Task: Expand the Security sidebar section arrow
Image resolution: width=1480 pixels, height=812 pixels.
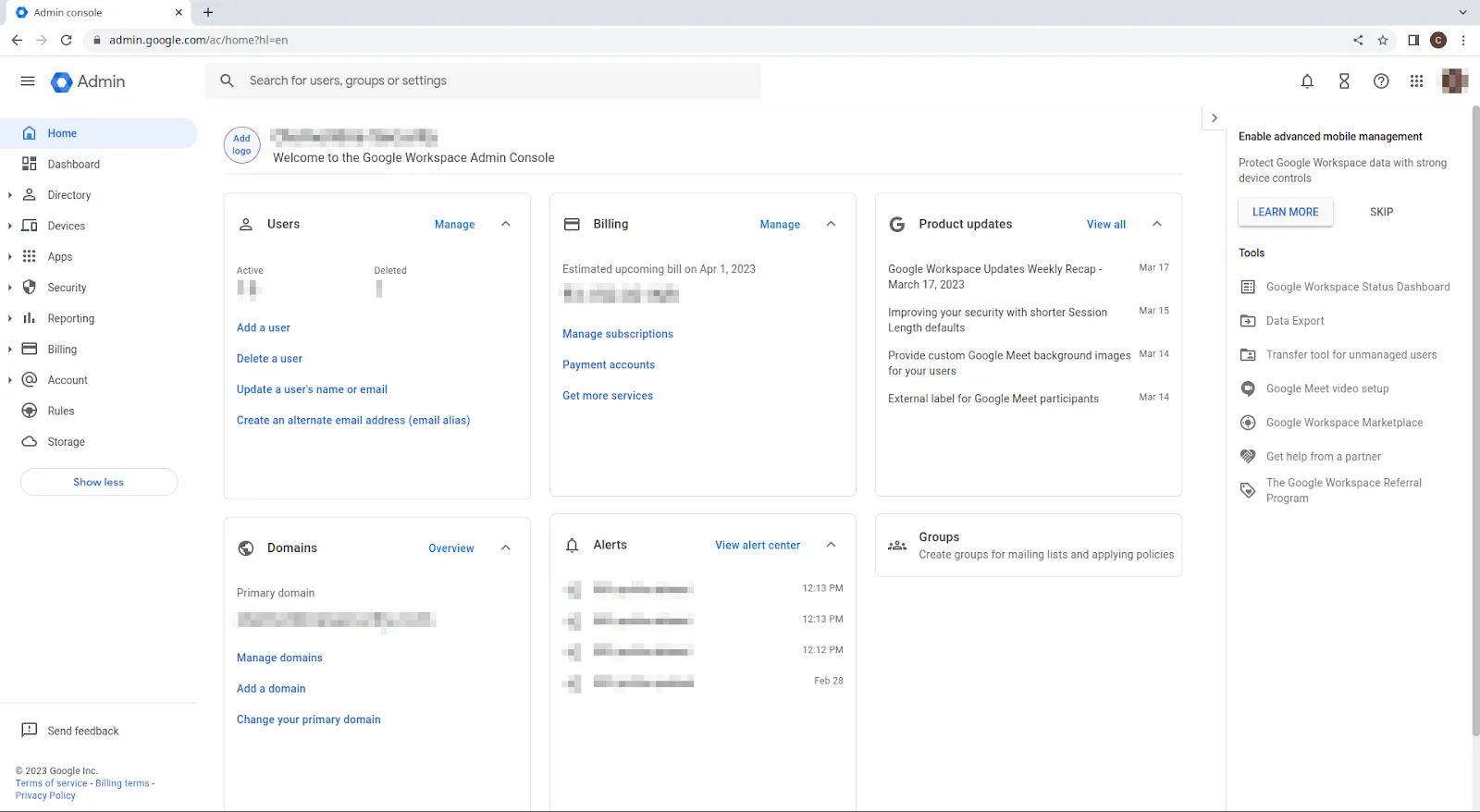Action: [9, 288]
